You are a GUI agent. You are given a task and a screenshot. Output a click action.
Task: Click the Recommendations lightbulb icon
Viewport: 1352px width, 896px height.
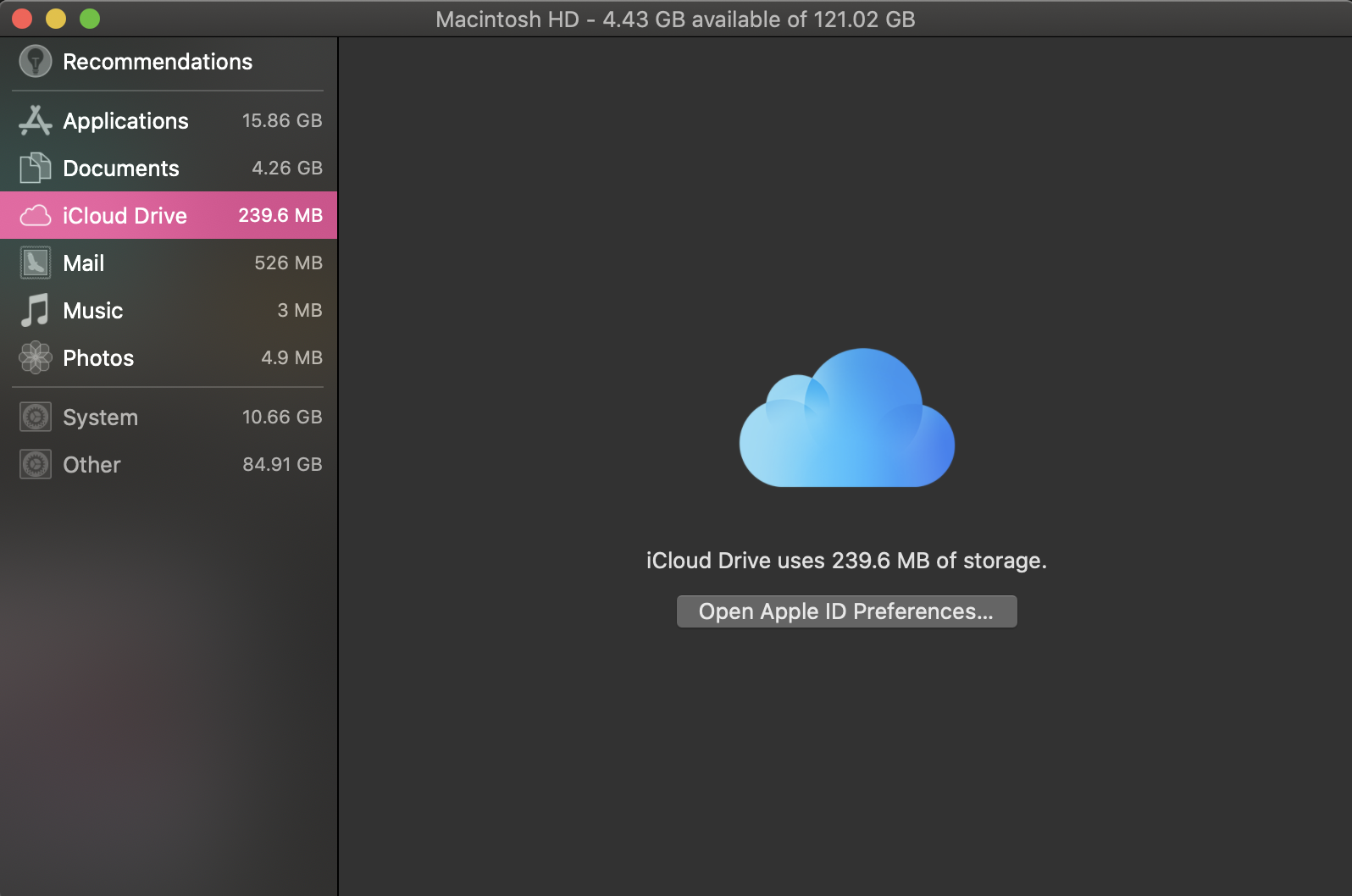coord(36,61)
